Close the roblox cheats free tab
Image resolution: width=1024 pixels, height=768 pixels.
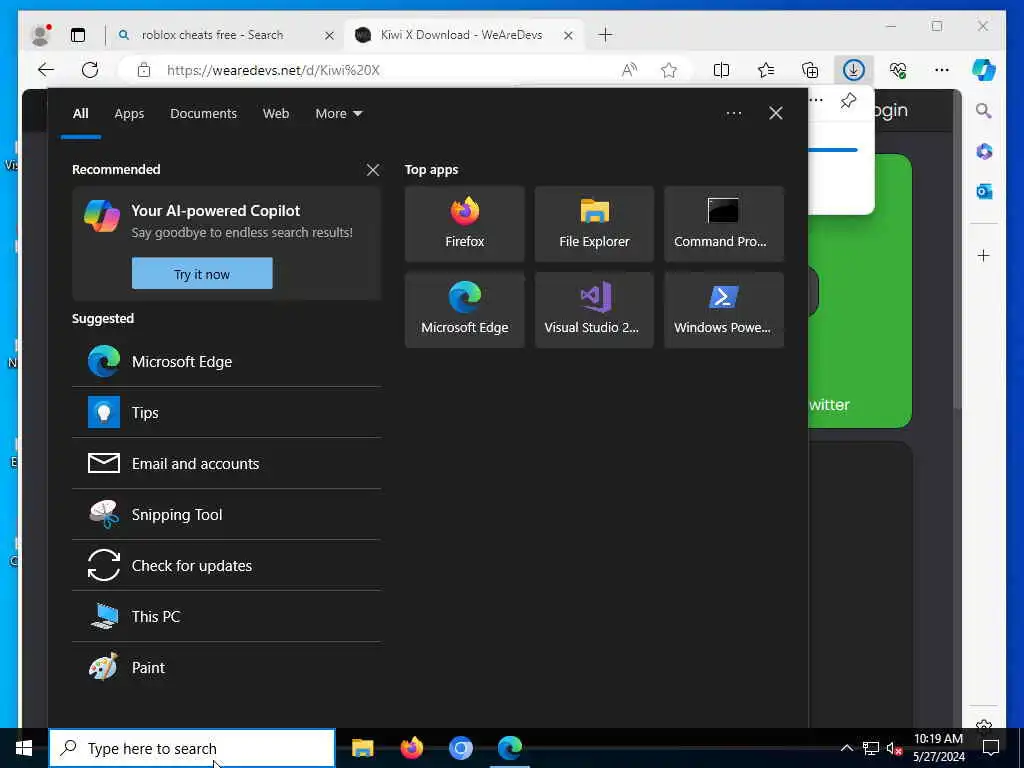coord(329,35)
